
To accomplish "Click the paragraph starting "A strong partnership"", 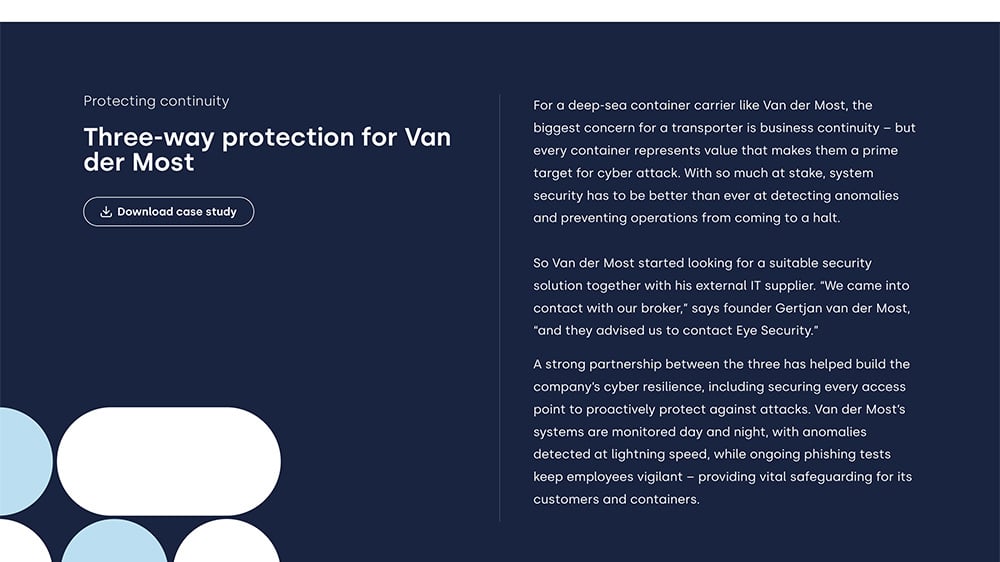I will 724,432.
